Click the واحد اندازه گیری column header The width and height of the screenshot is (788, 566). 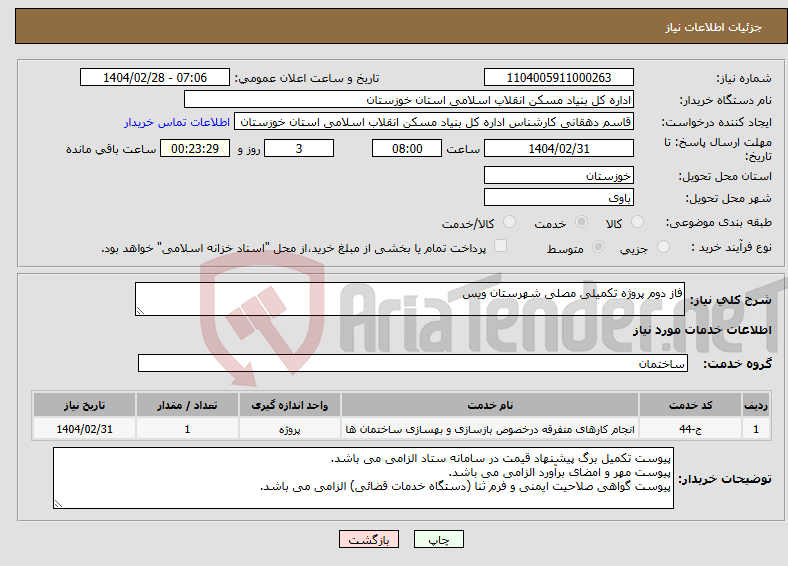[x=289, y=405]
